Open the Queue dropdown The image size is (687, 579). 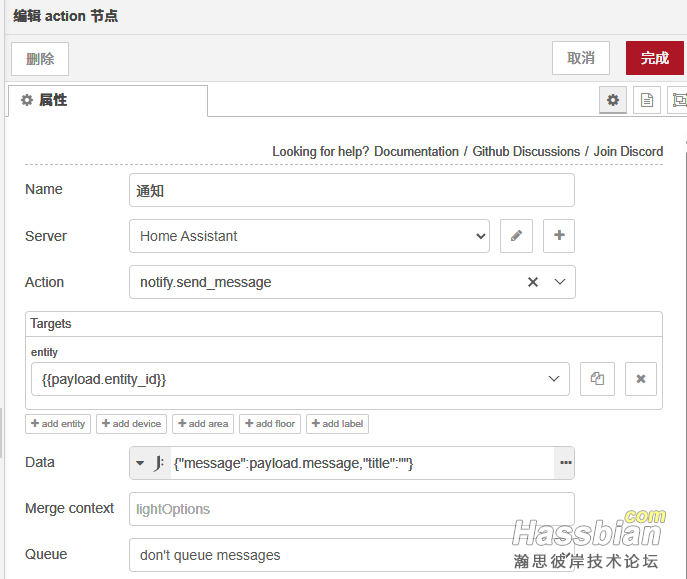tap(352, 555)
